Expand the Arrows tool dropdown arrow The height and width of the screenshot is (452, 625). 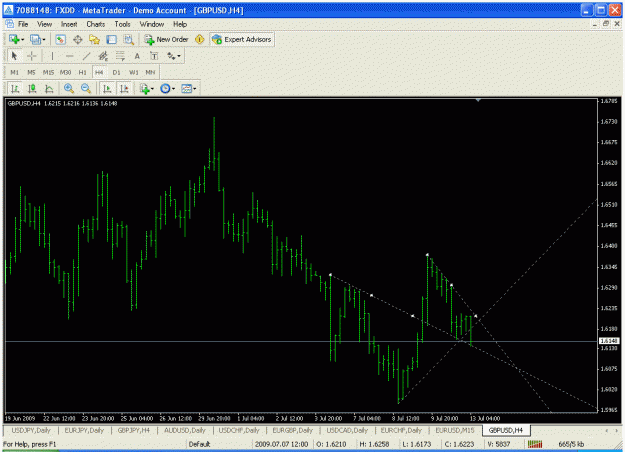[x=179, y=56]
